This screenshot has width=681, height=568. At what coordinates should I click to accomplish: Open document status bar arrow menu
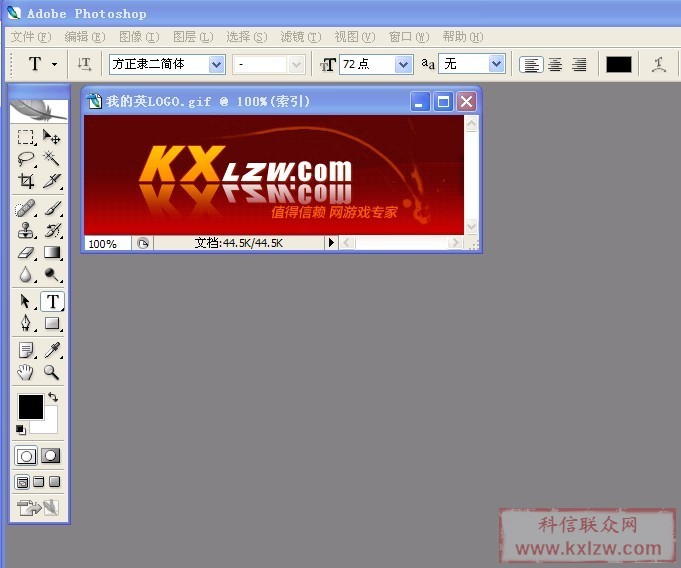(331, 242)
